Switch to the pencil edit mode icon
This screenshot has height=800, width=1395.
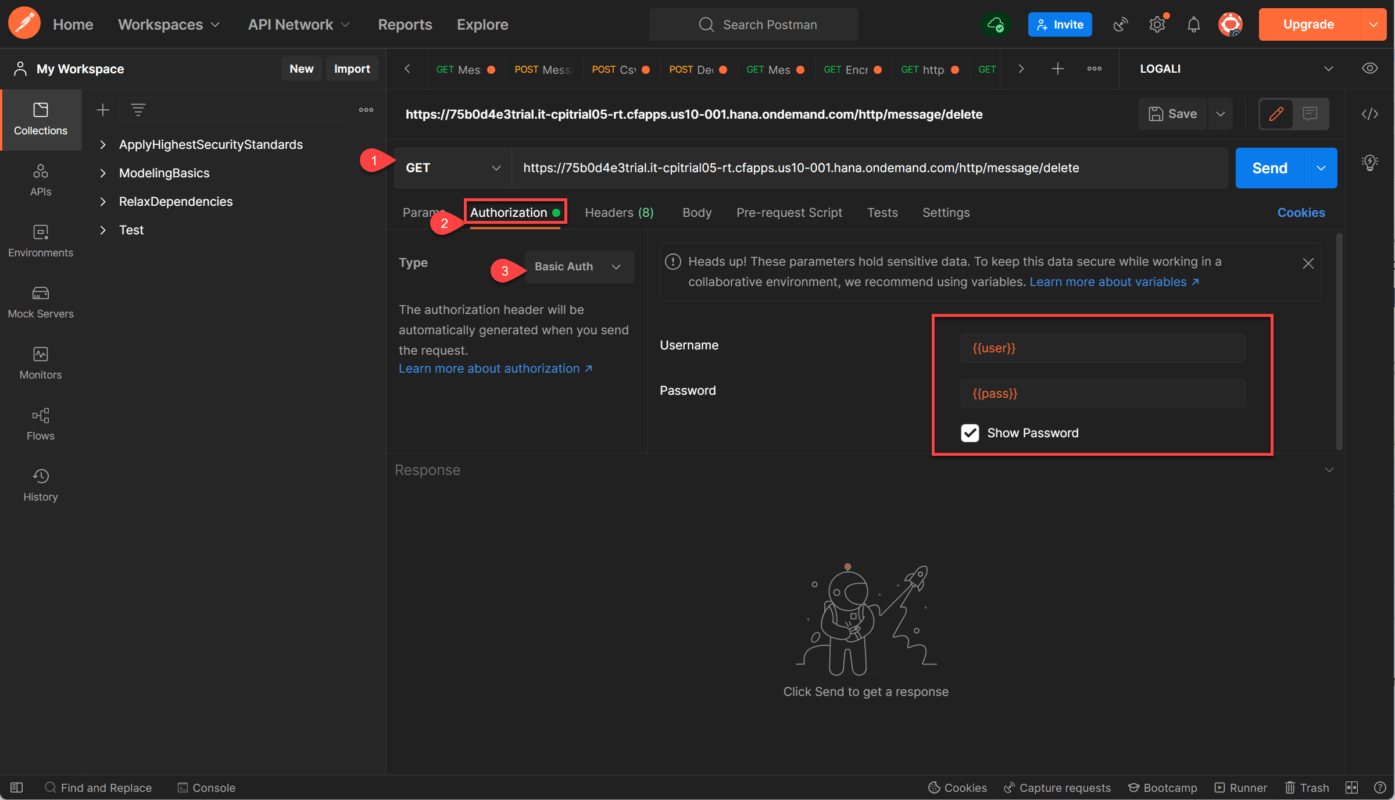[x=1276, y=114]
